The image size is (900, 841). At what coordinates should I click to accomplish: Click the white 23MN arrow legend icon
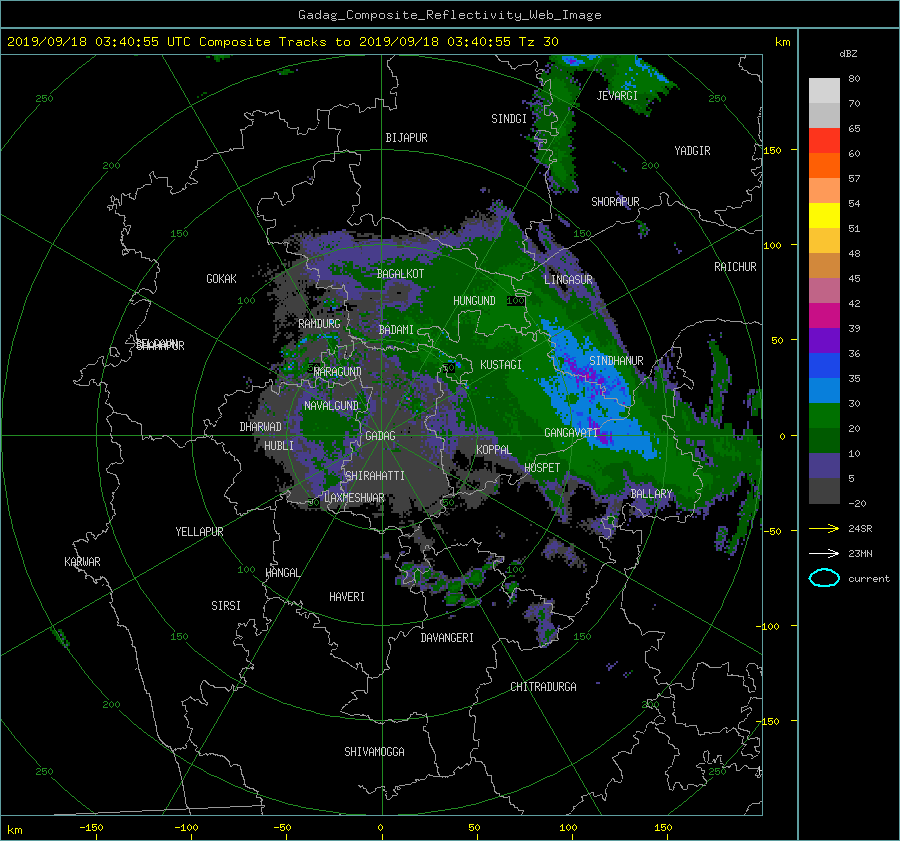tap(824, 553)
